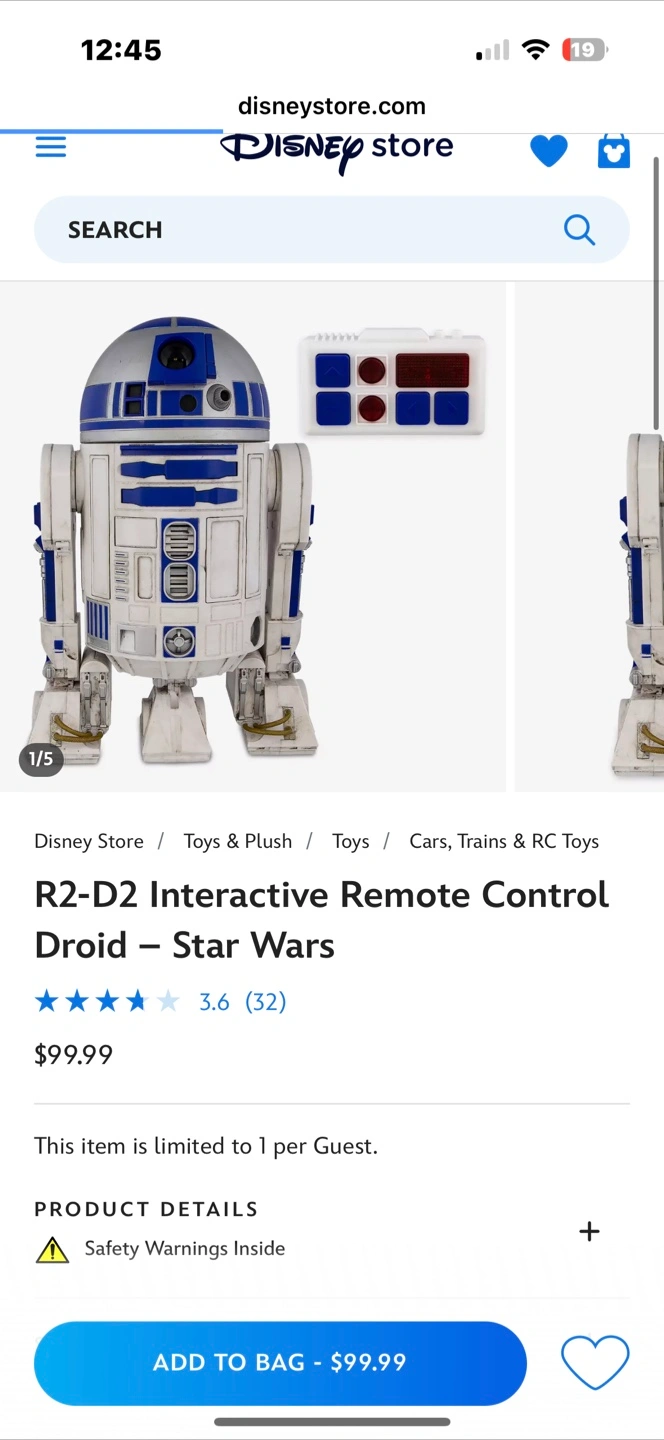This screenshot has width=664, height=1440.
Task: Open the hamburger navigation menu
Action: pyautogui.click(x=51, y=147)
